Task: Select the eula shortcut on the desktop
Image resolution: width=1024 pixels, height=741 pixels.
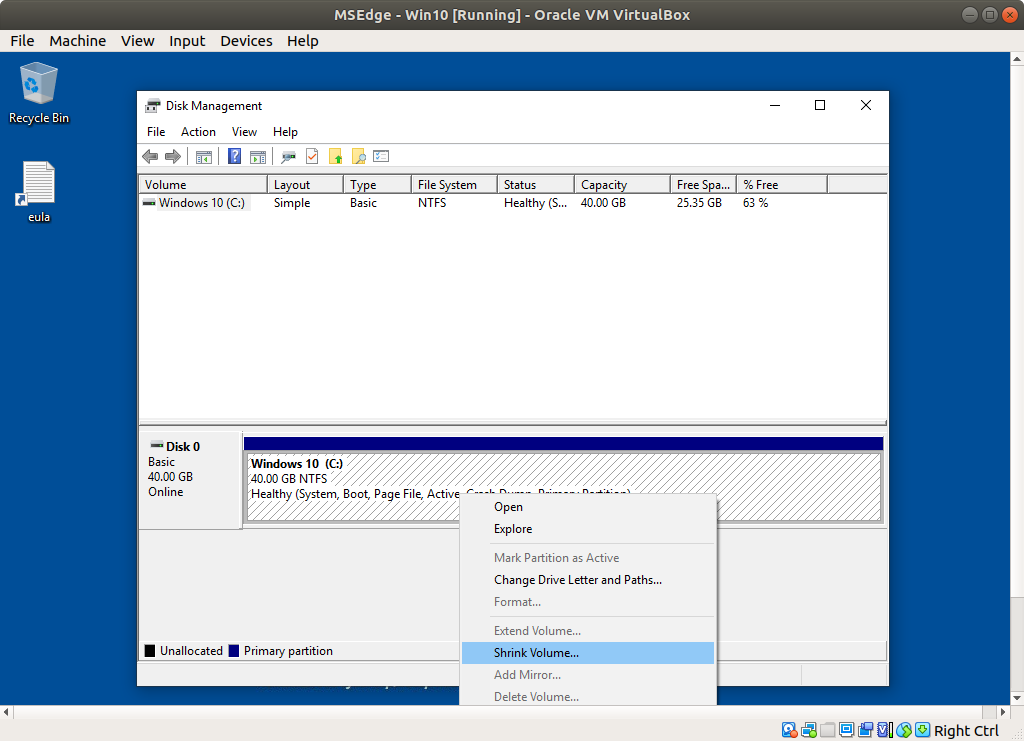Action: tap(39, 192)
